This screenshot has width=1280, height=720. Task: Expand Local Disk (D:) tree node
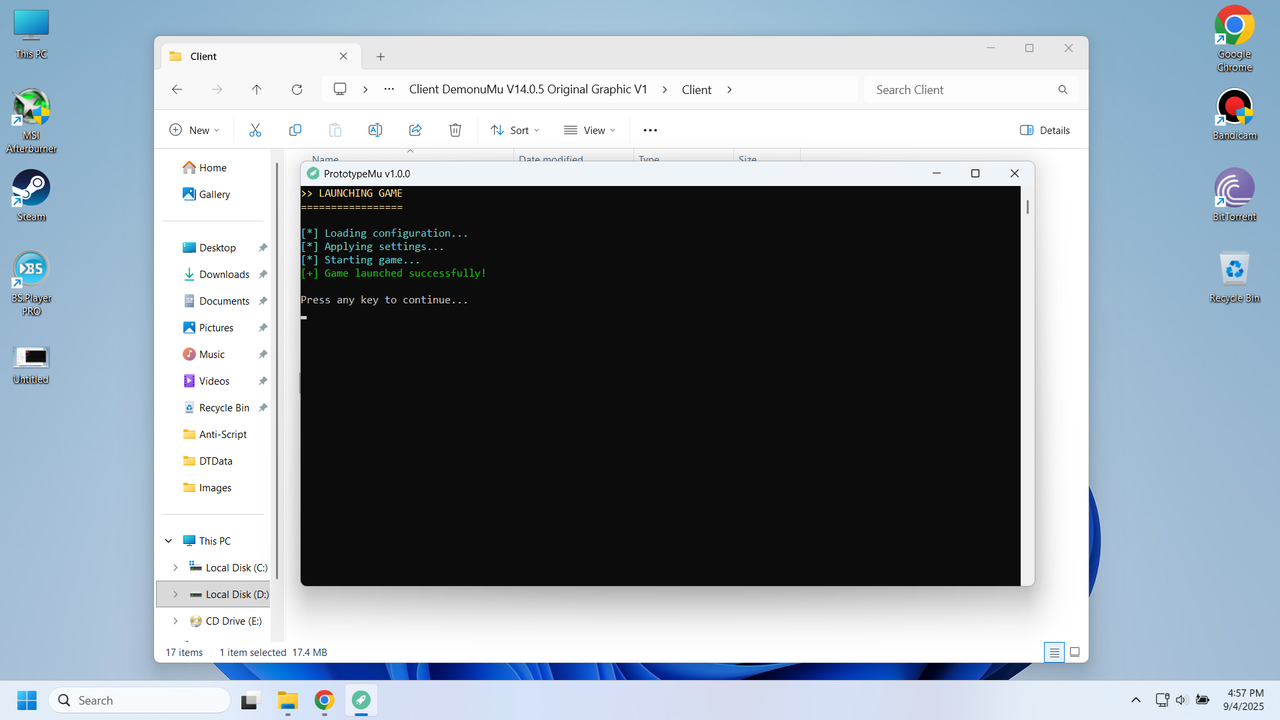(x=175, y=594)
